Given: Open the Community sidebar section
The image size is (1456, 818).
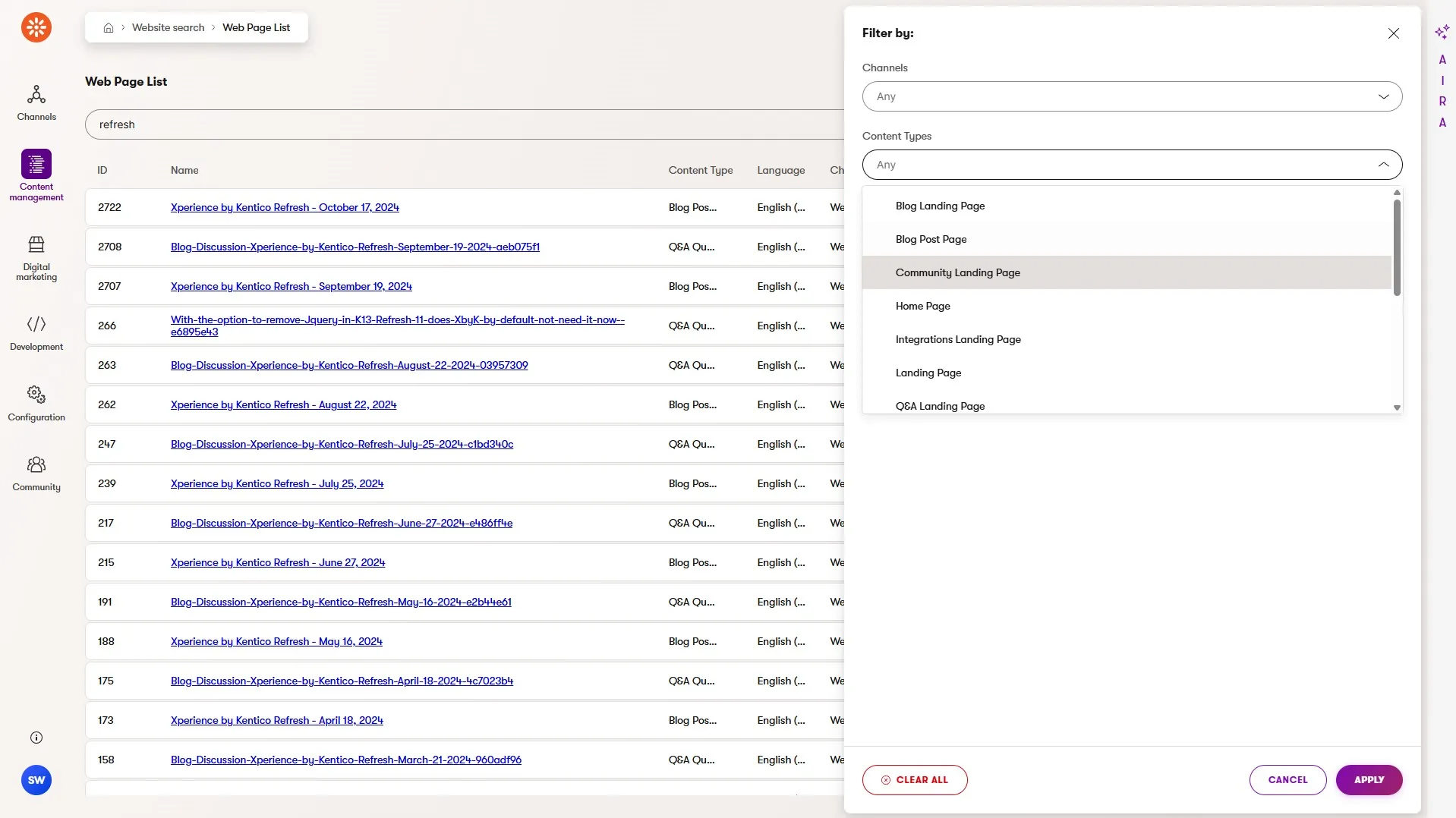Looking at the screenshot, I should (x=36, y=474).
